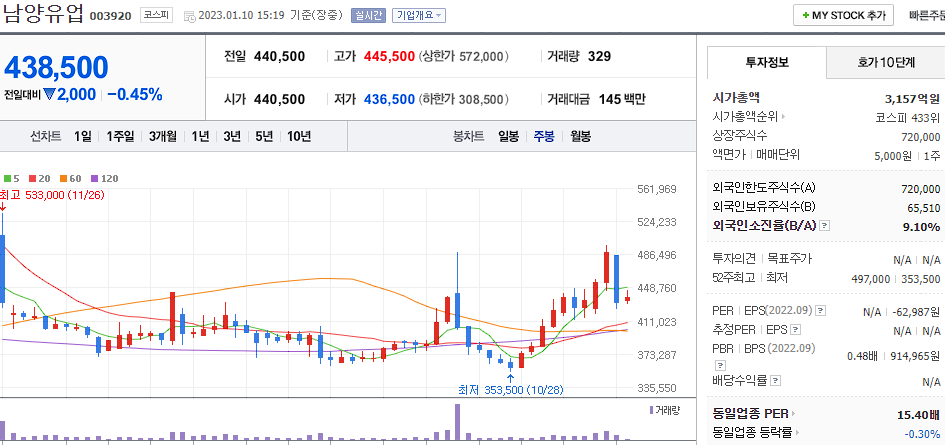
Task: Click MY STOCK 추가 button
Action: click(843, 16)
